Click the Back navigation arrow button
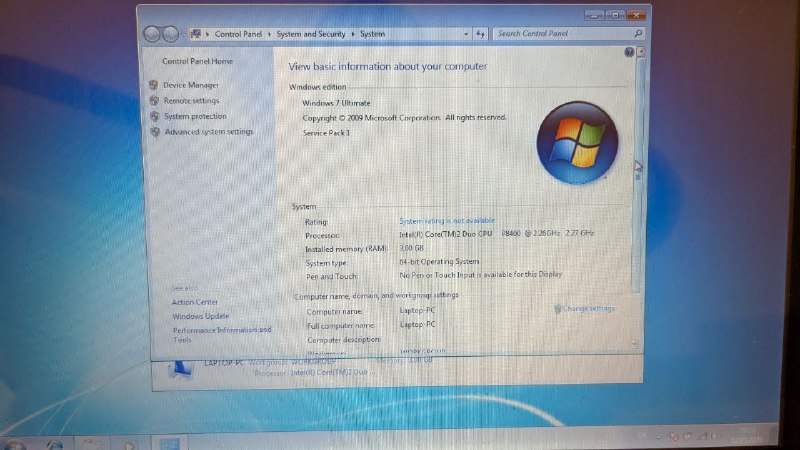The image size is (800, 450). [x=152, y=34]
